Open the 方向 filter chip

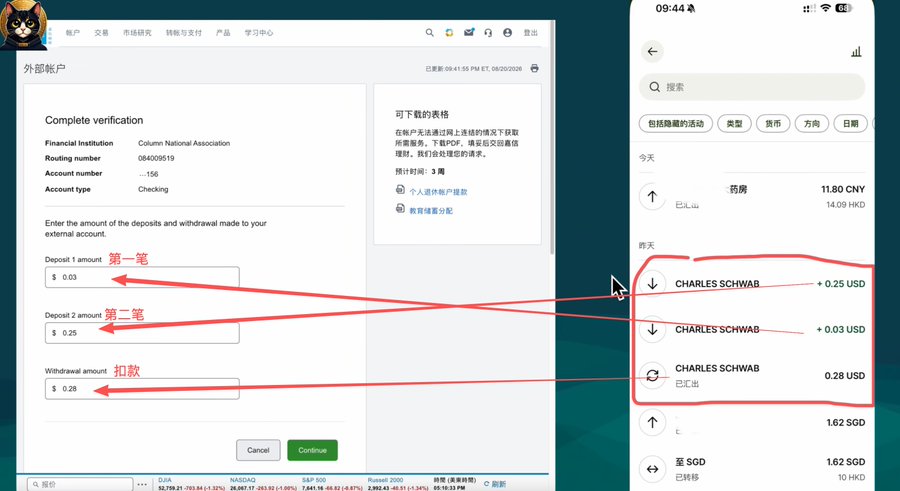tap(812, 123)
